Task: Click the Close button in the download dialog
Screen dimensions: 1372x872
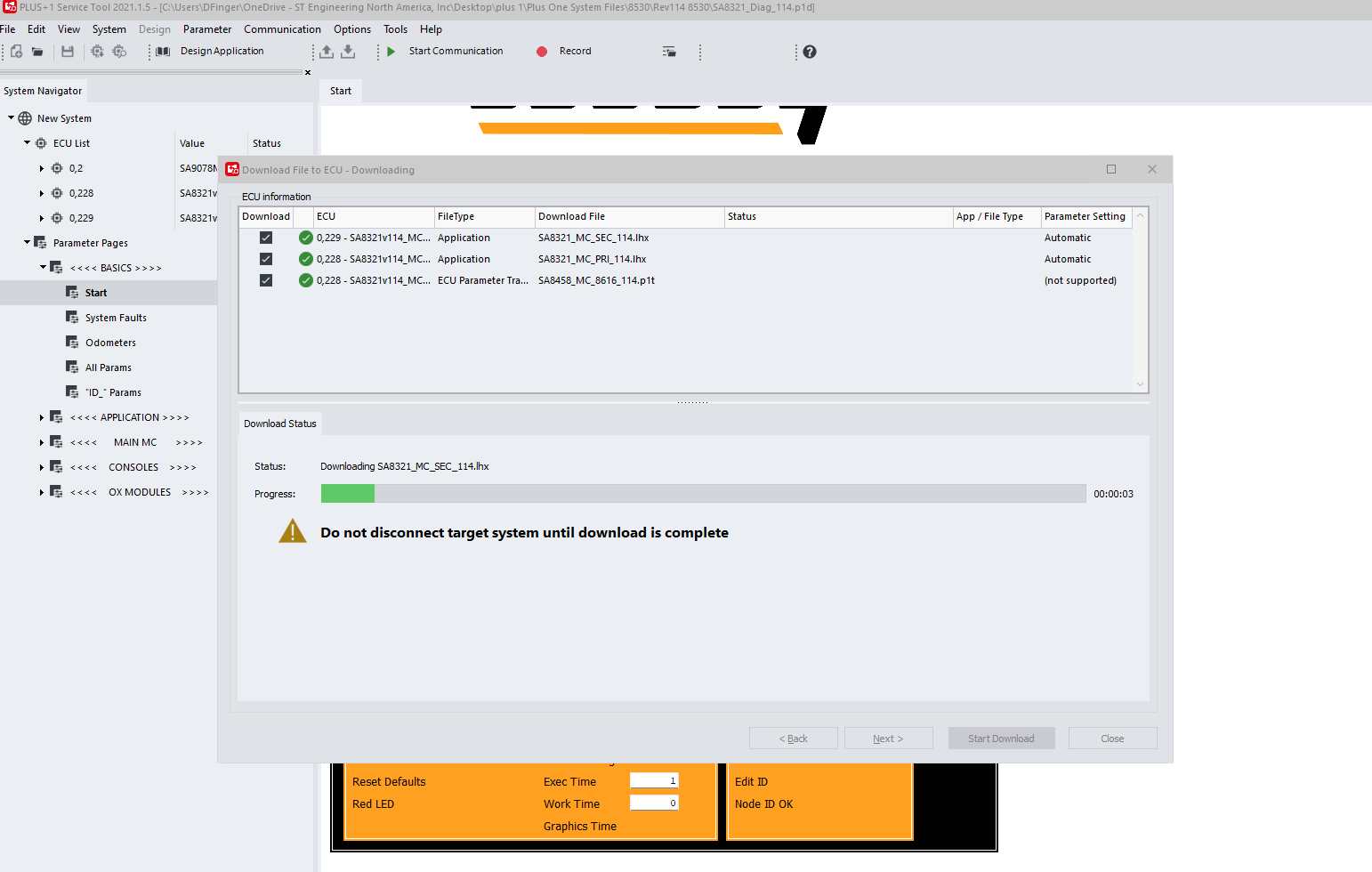Action: [x=1111, y=738]
